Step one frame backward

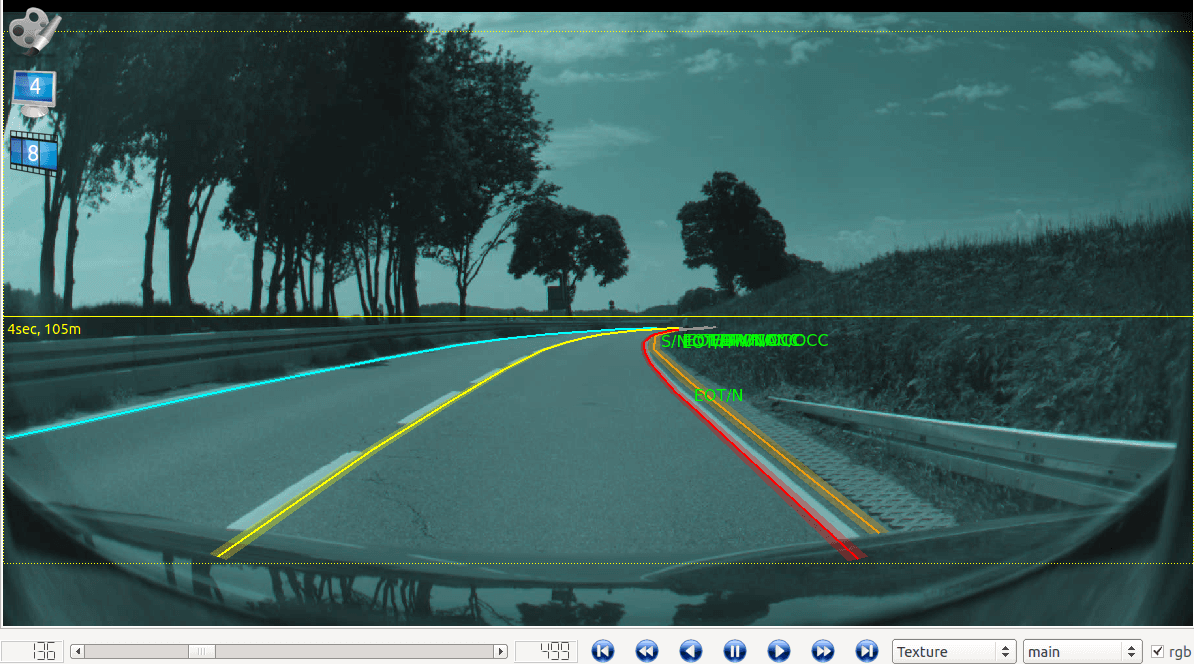(691, 651)
